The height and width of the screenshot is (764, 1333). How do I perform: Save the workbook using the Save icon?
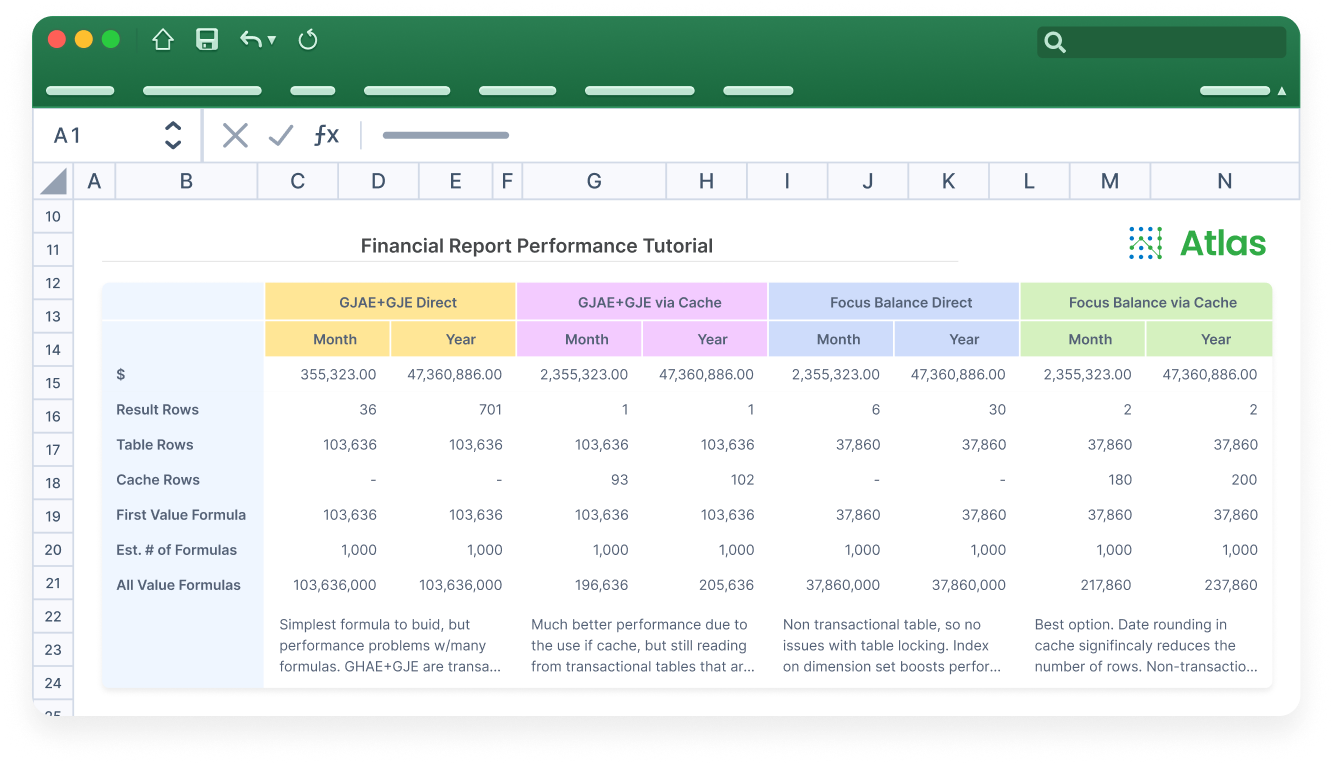(x=206, y=41)
